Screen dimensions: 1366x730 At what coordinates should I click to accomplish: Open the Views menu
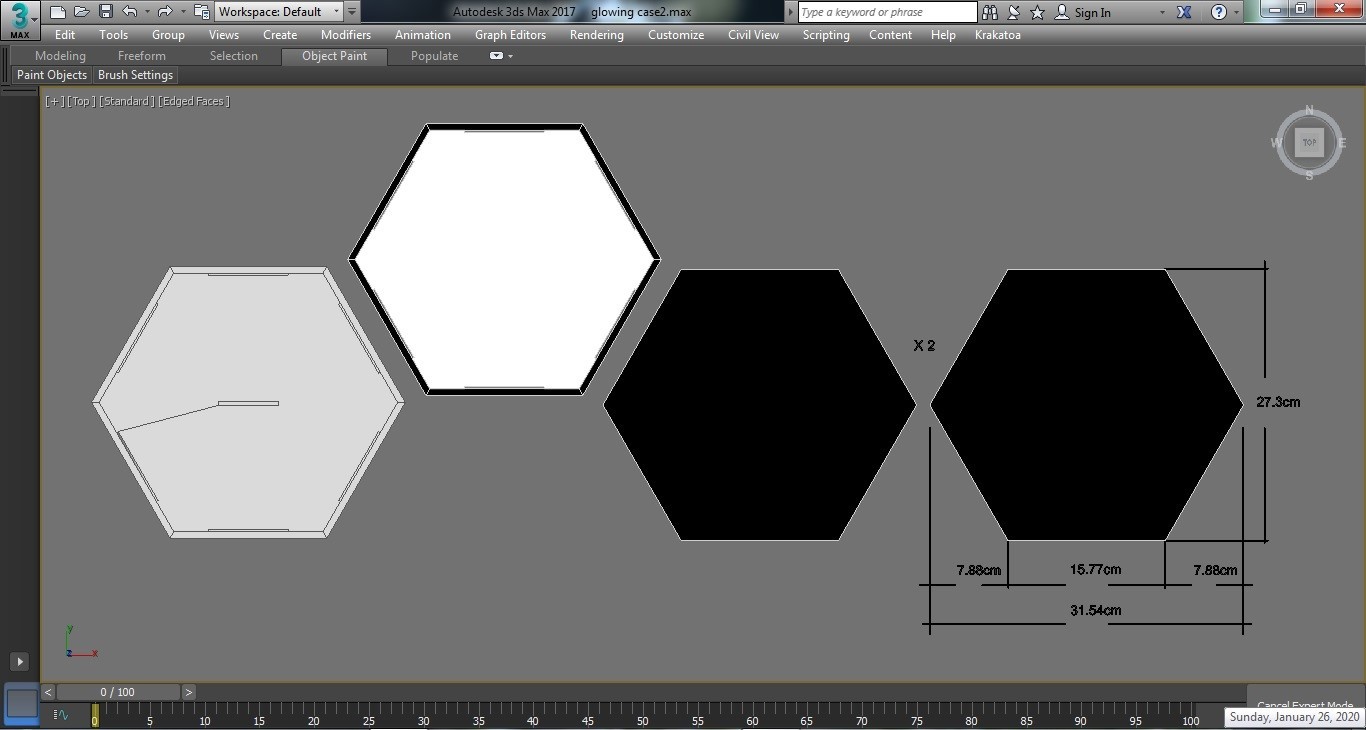click(223, 35)
